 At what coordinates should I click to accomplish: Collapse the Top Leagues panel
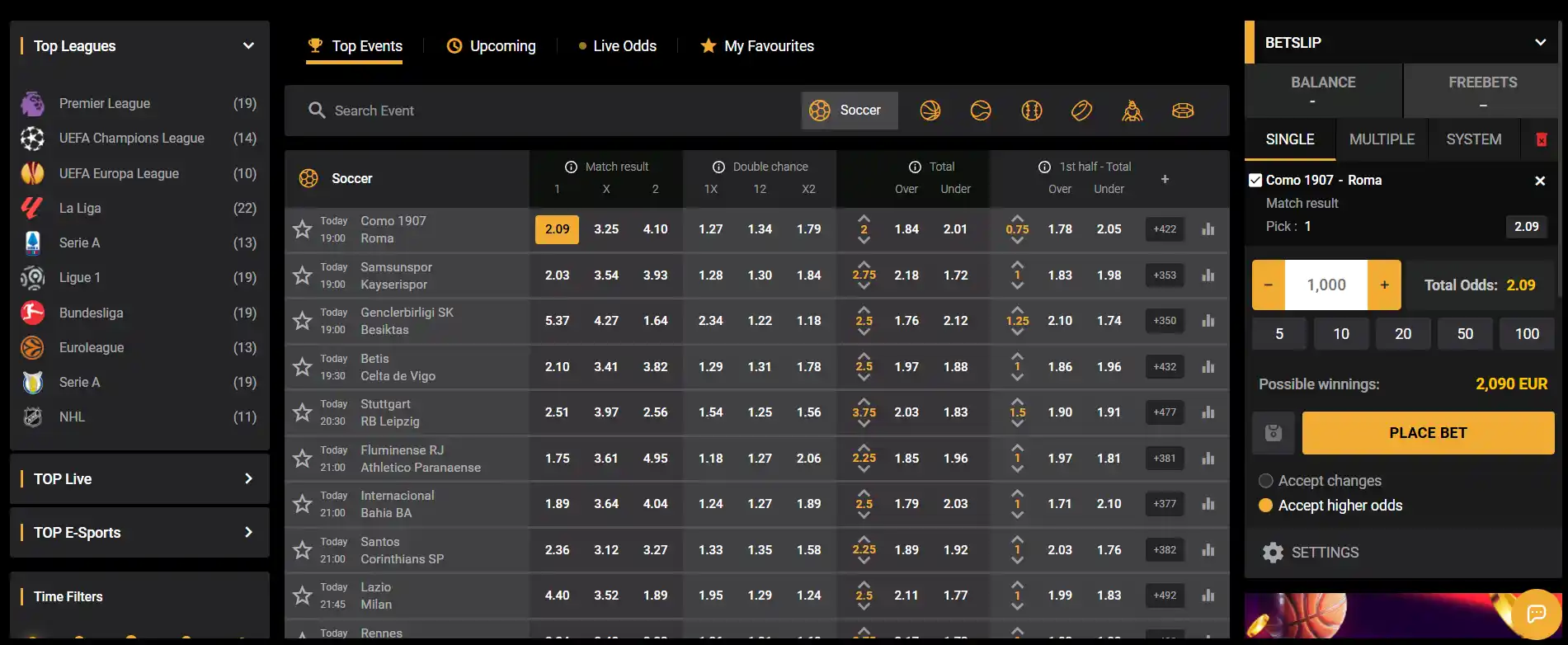click(x=248, y=45)
